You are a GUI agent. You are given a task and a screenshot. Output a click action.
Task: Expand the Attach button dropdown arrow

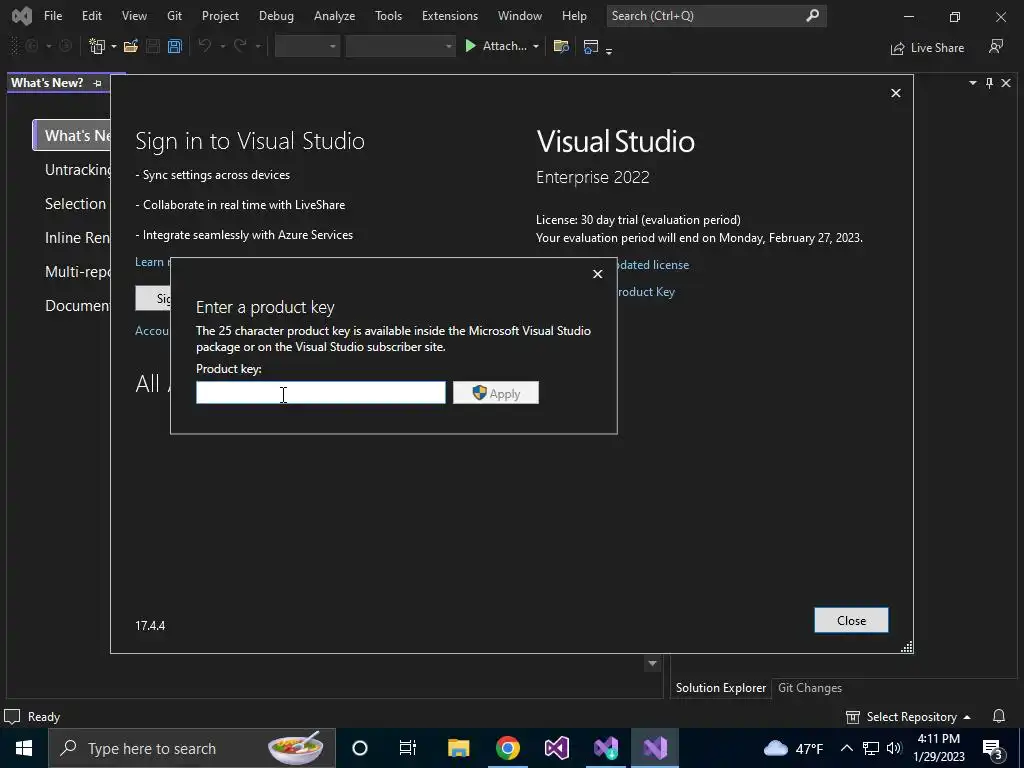536,46
